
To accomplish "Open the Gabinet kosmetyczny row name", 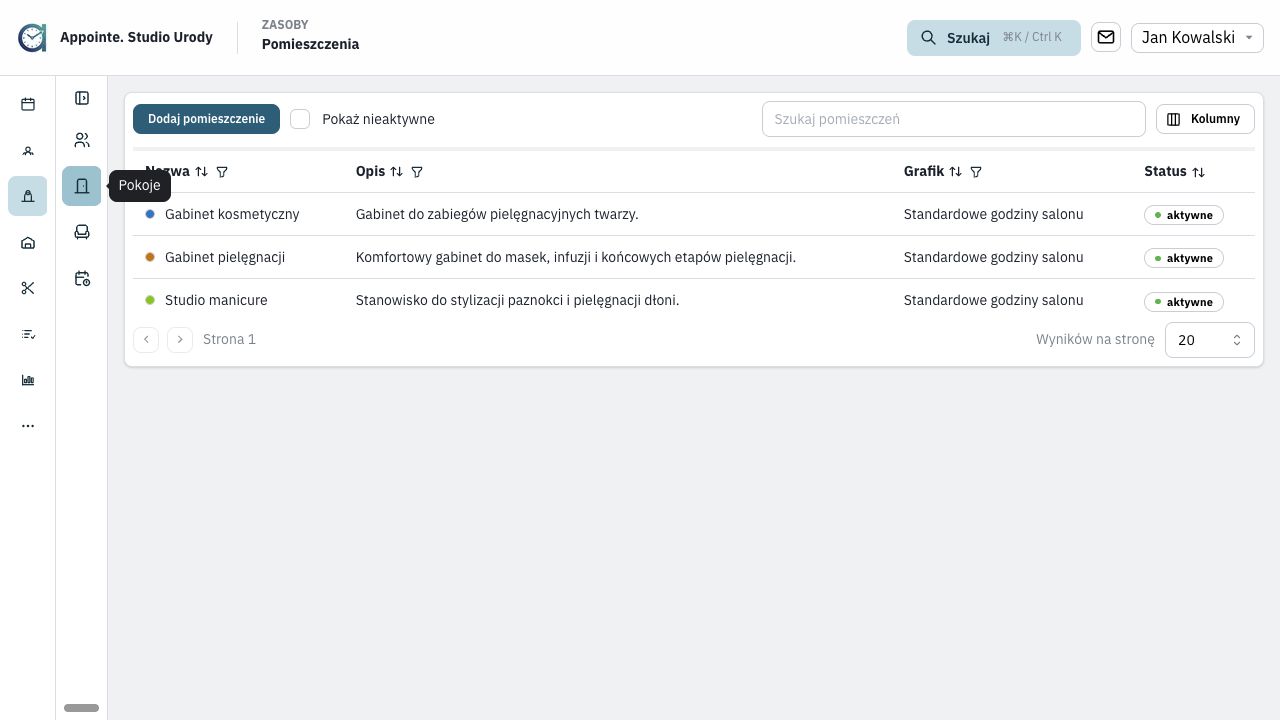I will pyautogui.click(x=232, y=214).
